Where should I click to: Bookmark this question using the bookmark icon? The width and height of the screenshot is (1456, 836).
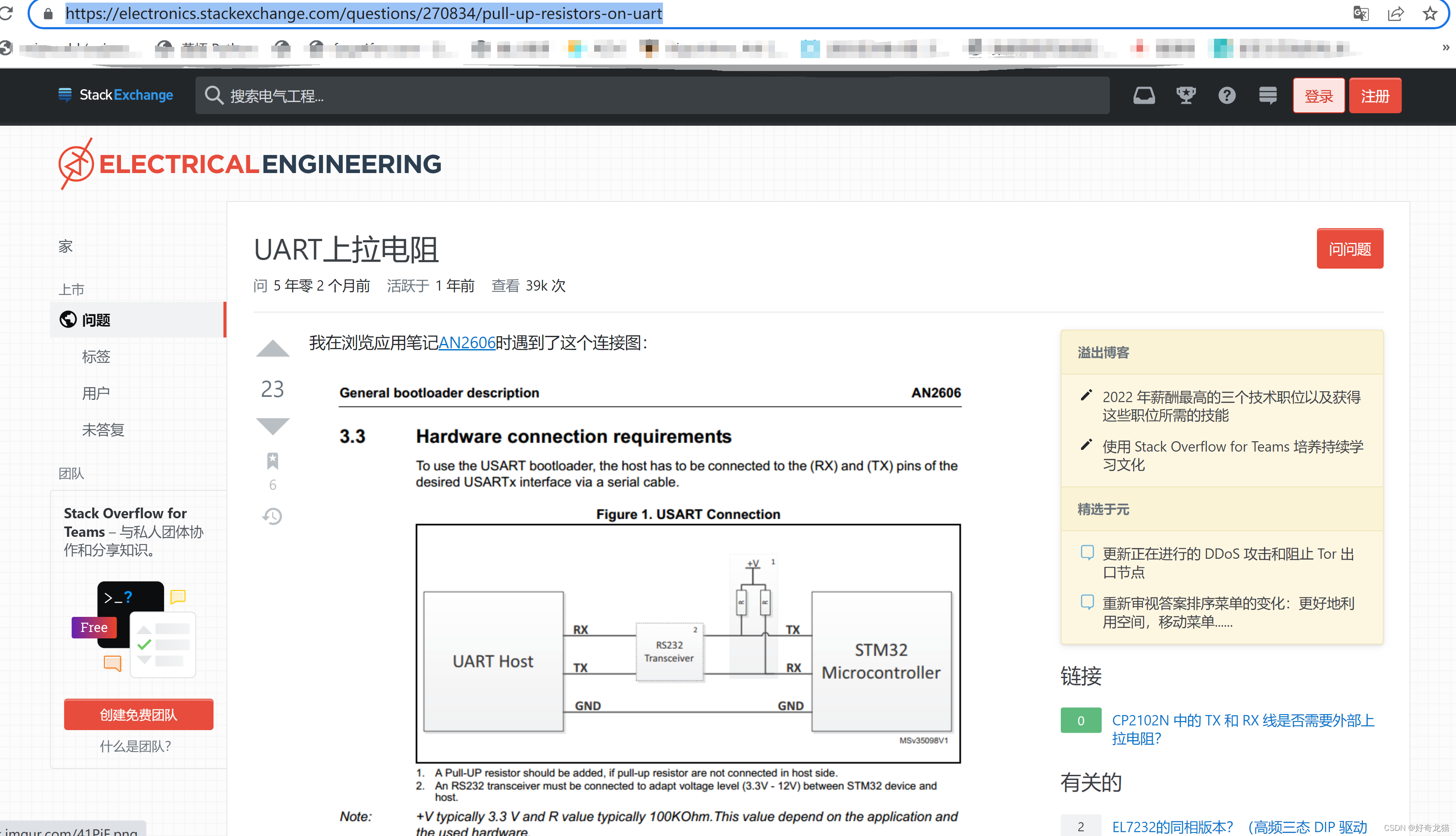[x=273, y=461]
